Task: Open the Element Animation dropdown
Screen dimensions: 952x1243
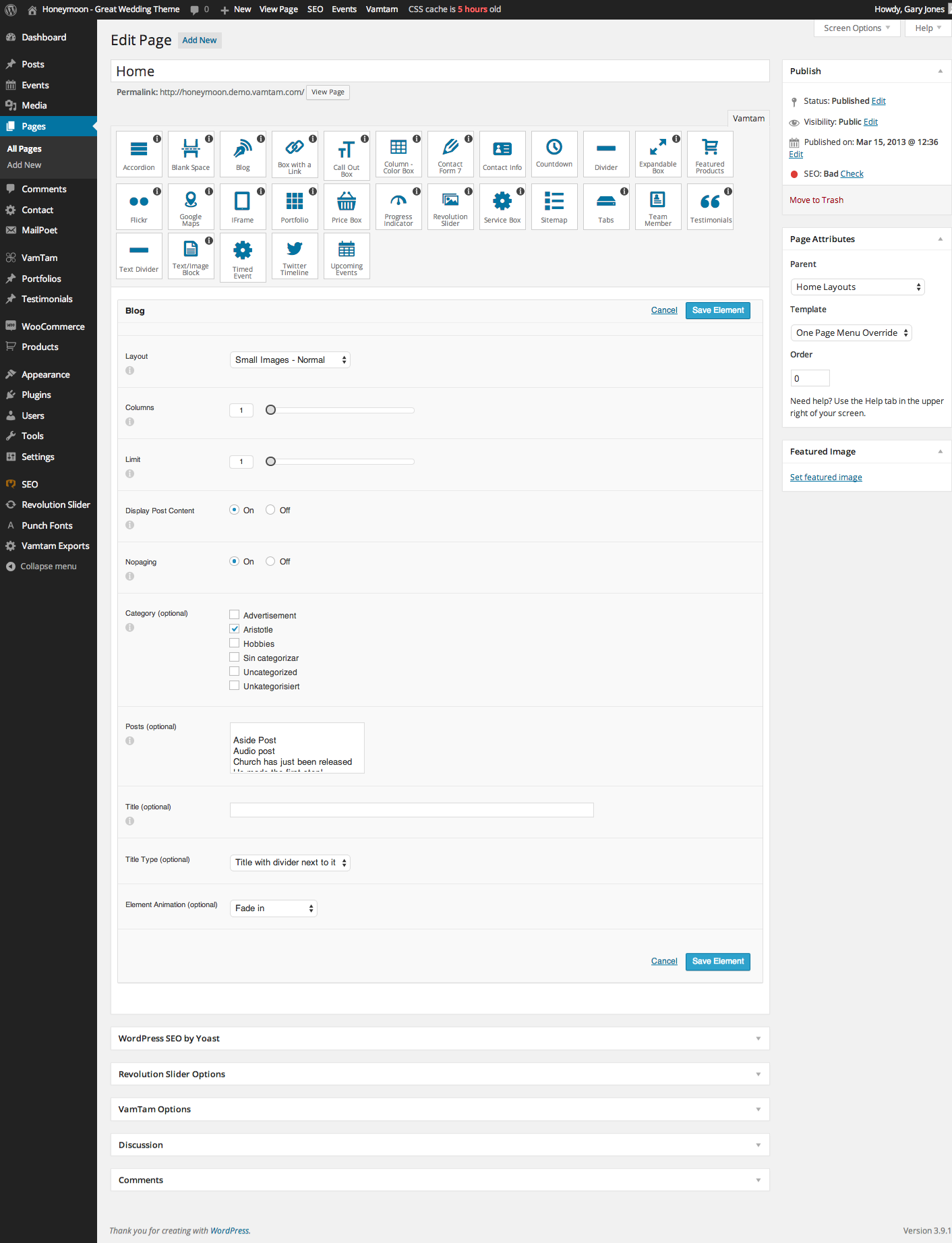Action: tap(273, 908)
